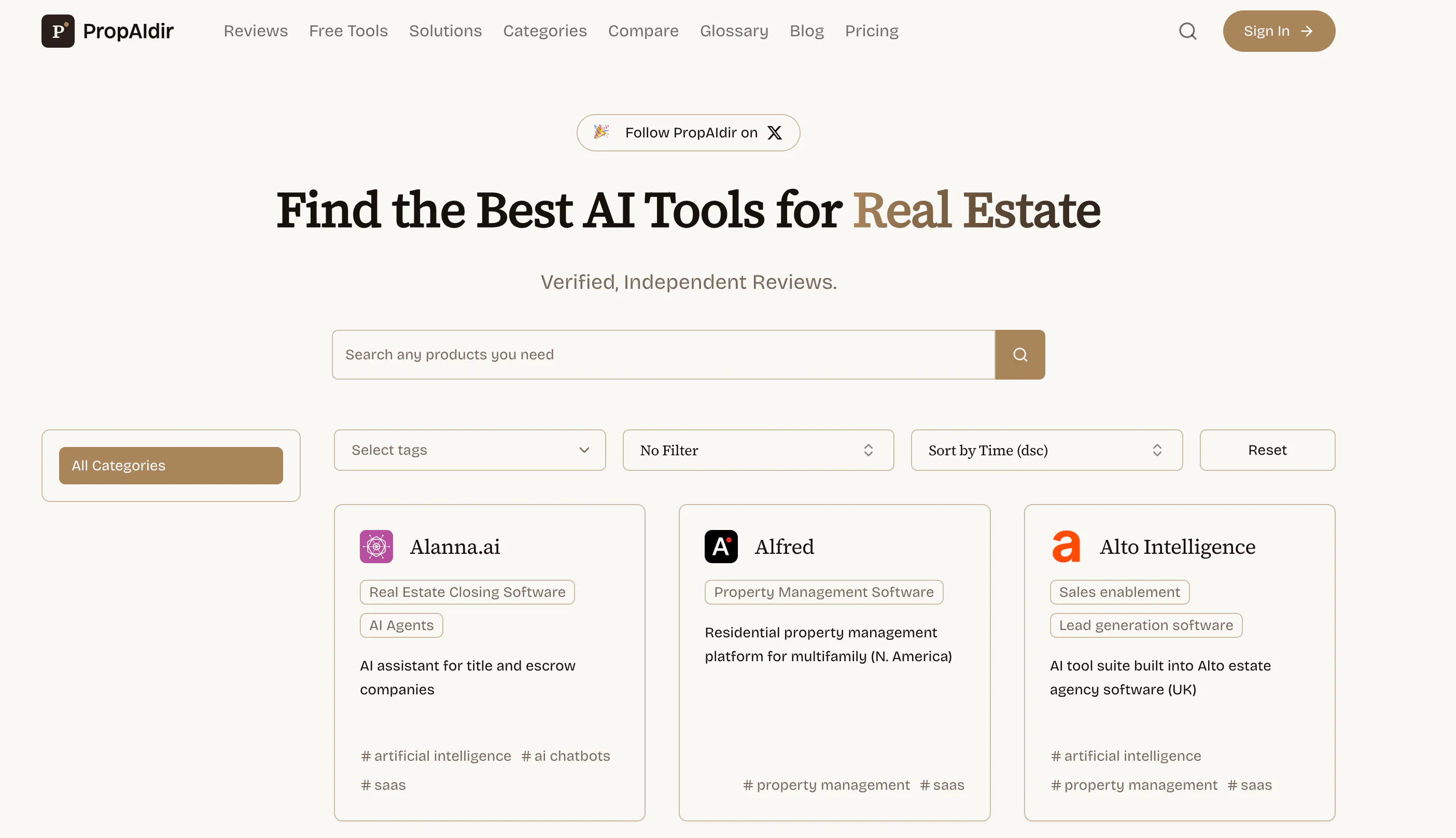Click property management hashtag on Alto Intelligence card
Viewport: 1456px width, 838px height.
pos(1135,785)
